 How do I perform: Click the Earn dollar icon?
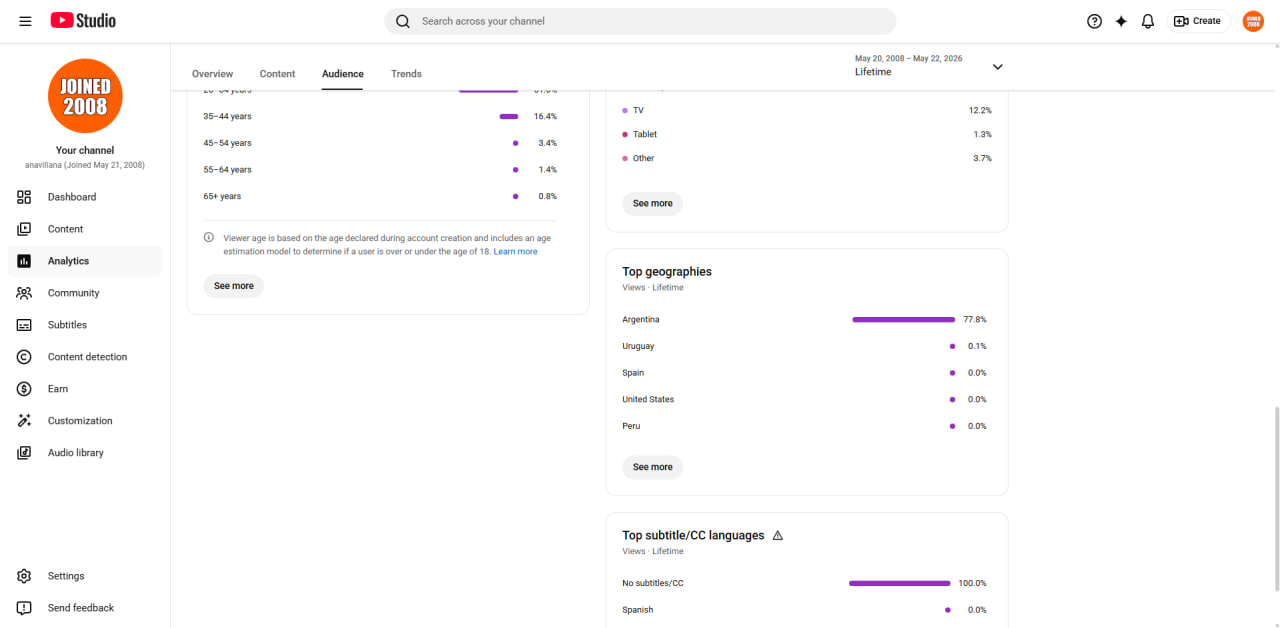(x=25, y=389)
